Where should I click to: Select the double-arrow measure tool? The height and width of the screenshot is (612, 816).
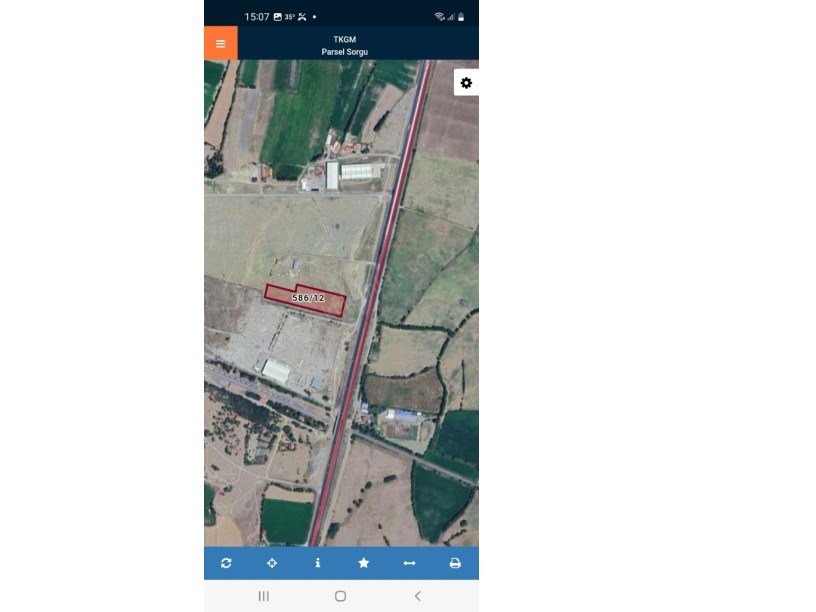(x=410, y=563)
